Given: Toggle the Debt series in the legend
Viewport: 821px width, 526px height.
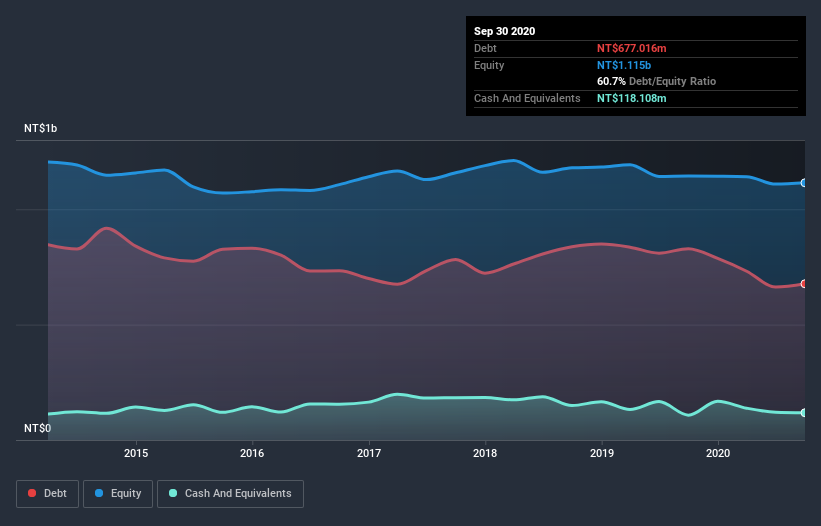Looking at the screenshot, I should [47, 494].
